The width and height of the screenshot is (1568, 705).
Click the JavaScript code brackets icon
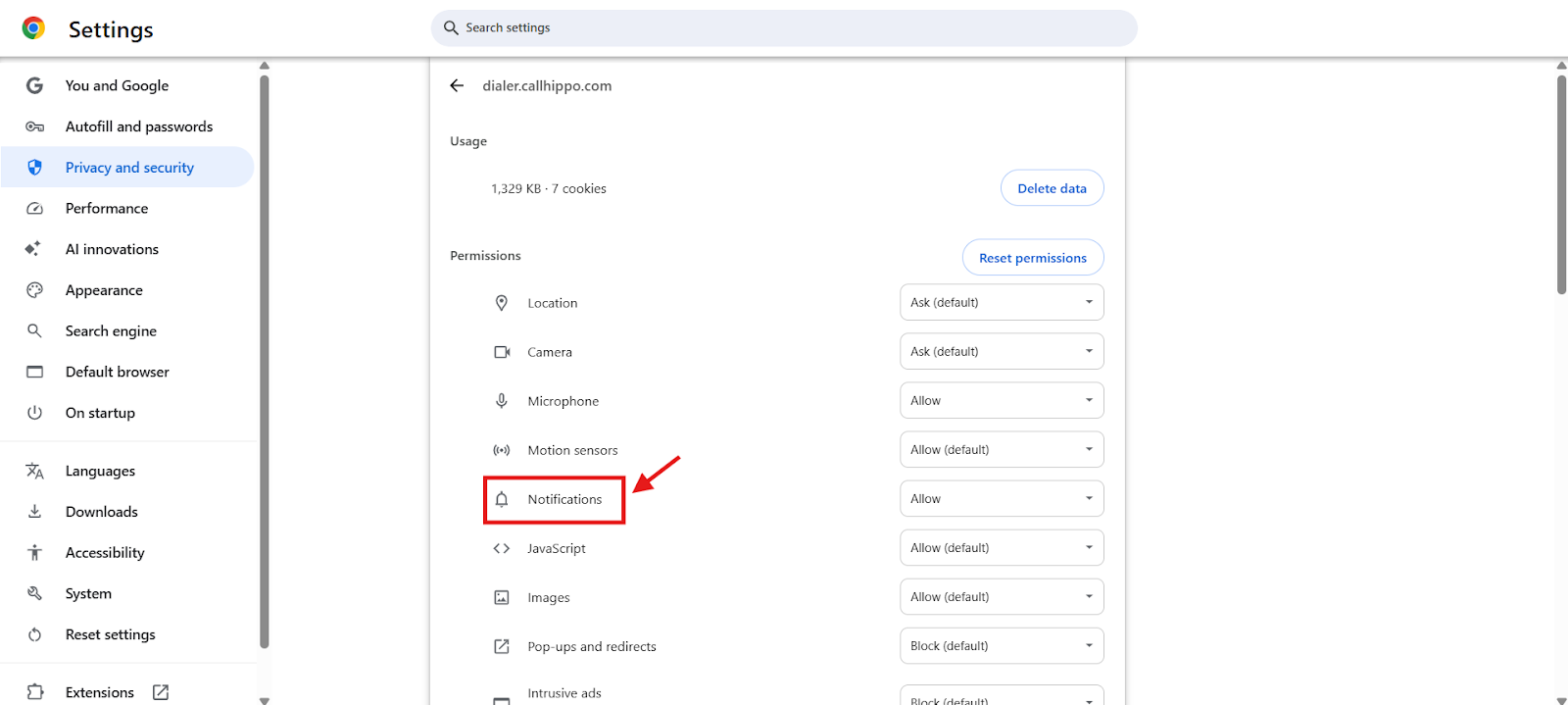click(502, 548)
